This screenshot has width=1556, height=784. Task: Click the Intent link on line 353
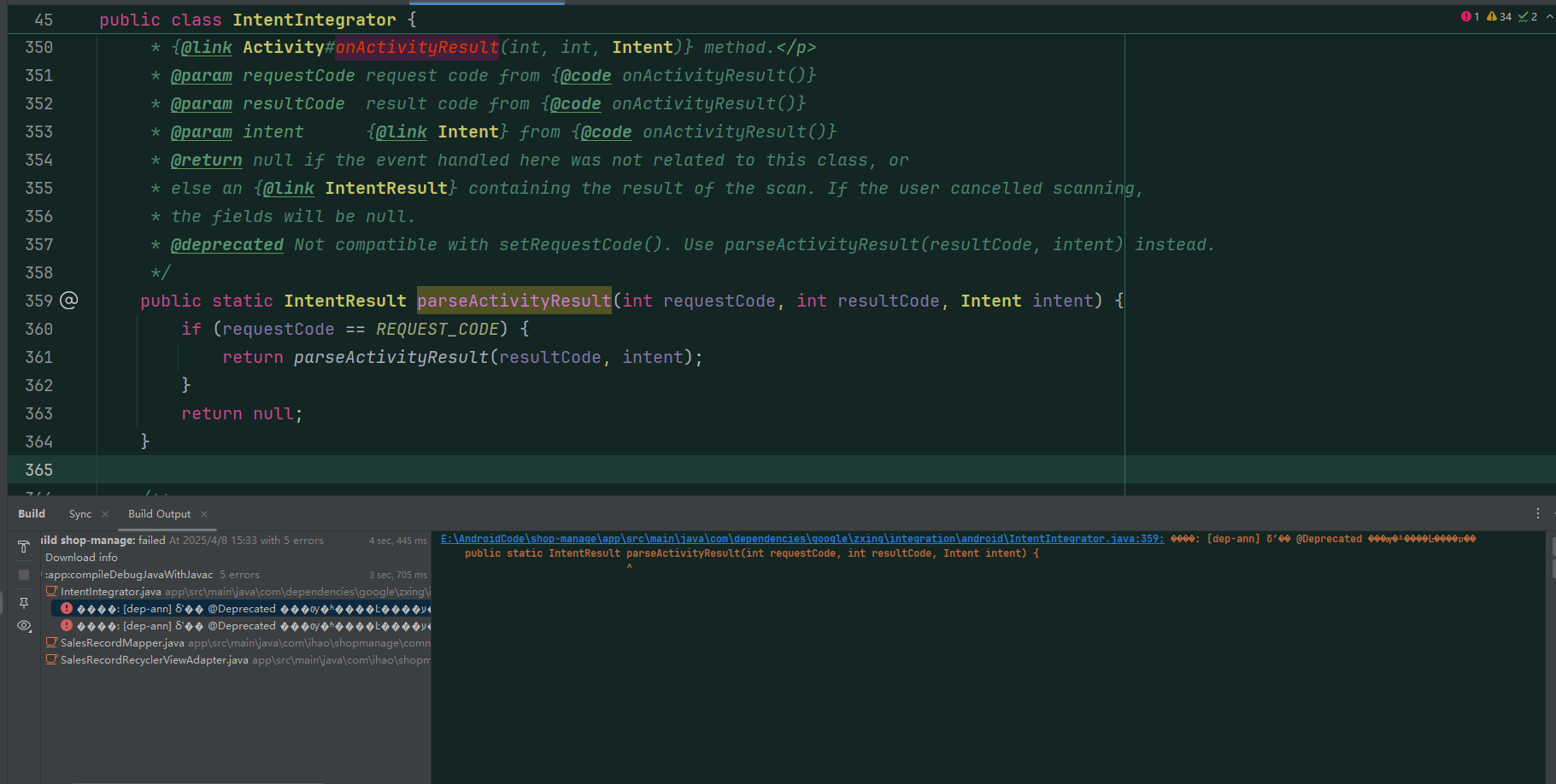pos(468,132)
